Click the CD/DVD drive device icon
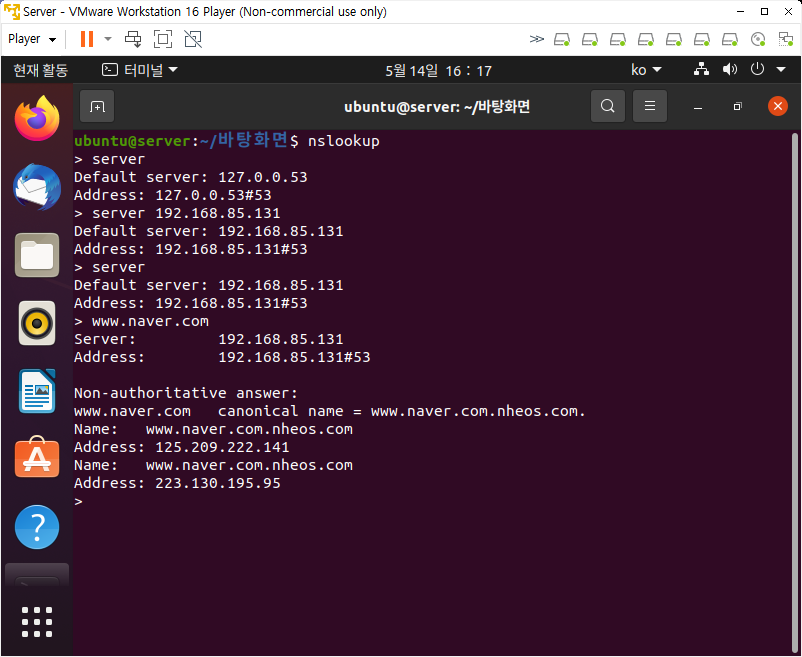The image size is (802, 657). click(x=758, y=39)
